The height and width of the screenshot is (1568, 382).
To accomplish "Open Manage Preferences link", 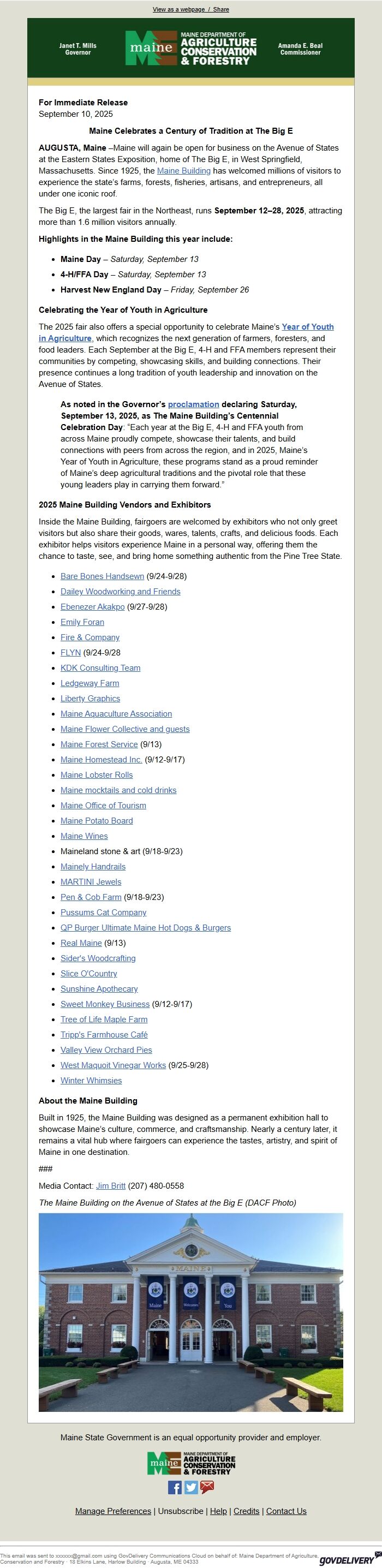I will (113, 1511).
